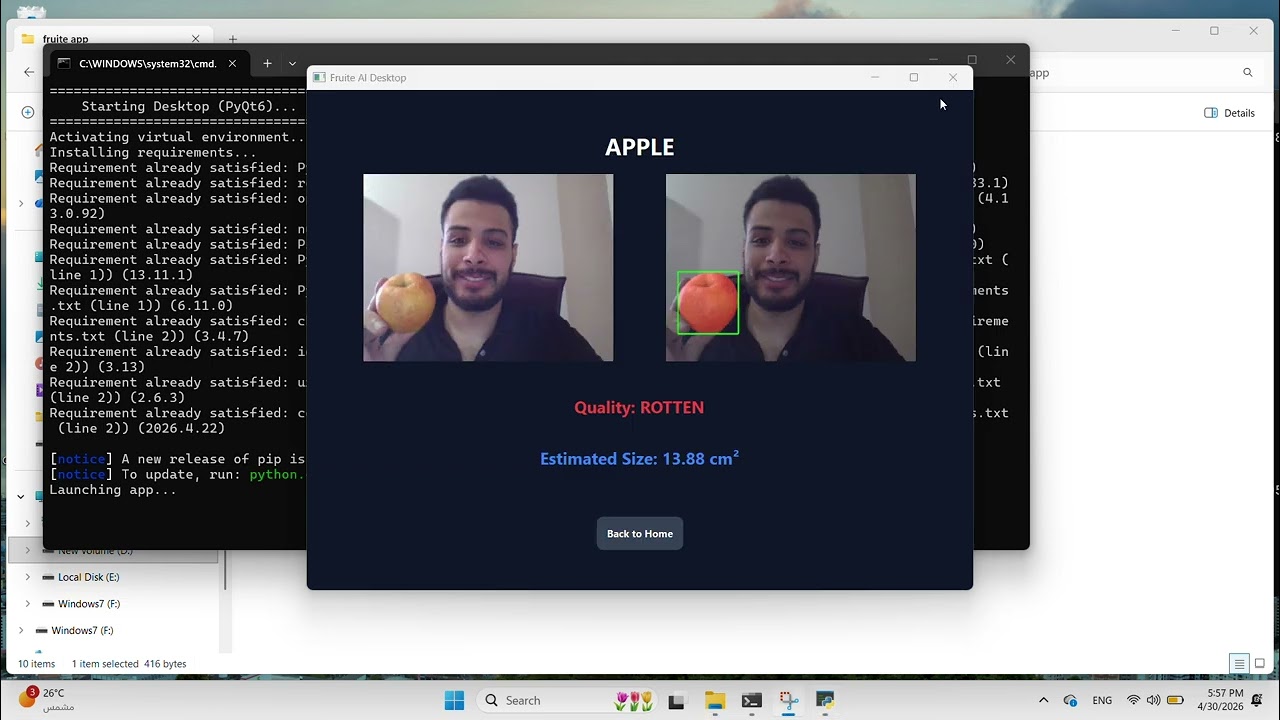Go back in File Explorer
The height and width of the screenshot is (720, 1280).
tap(28, 72)
